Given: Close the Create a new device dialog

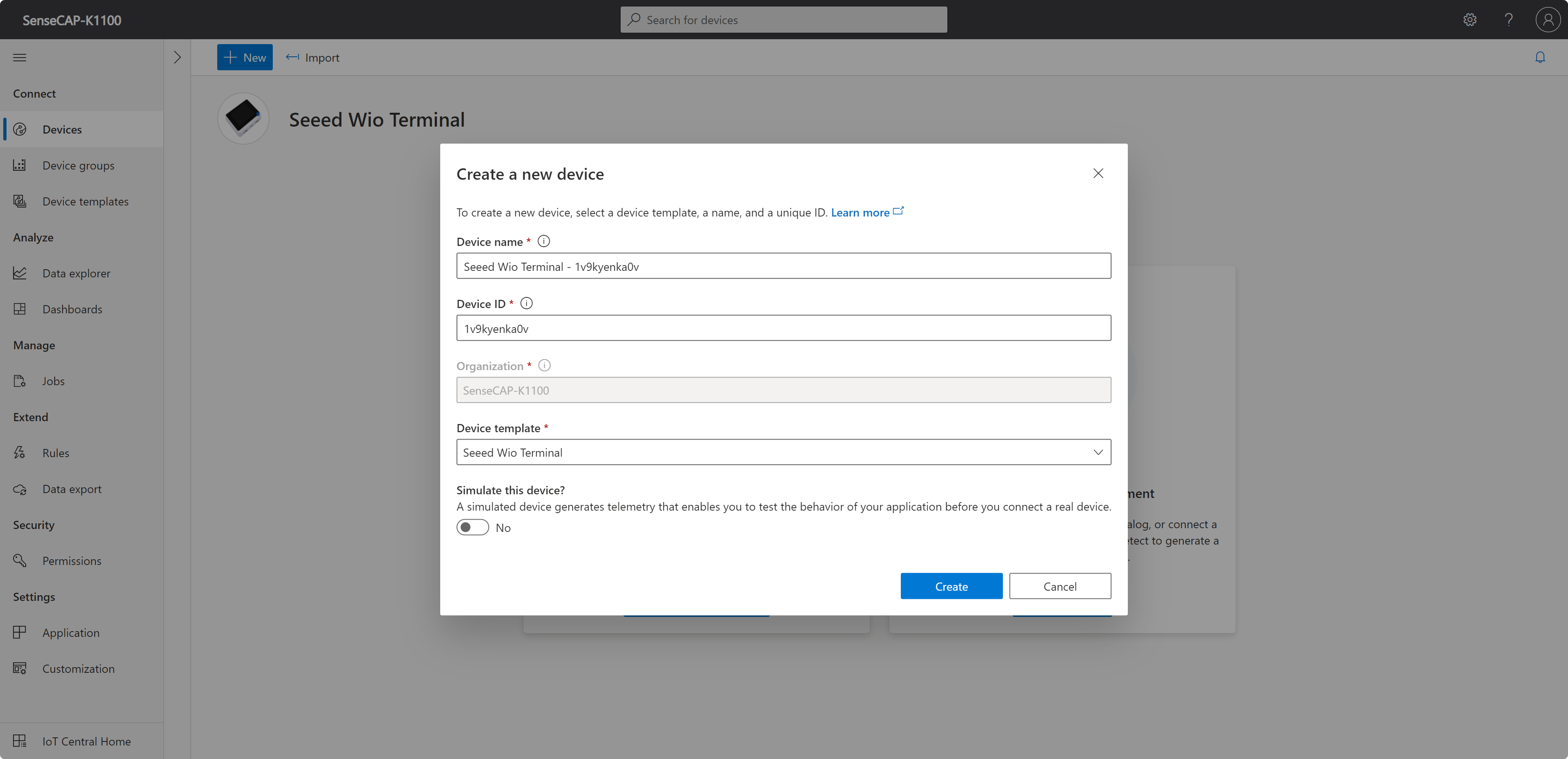Looking at the screenshot, I should pos(1098,174).
